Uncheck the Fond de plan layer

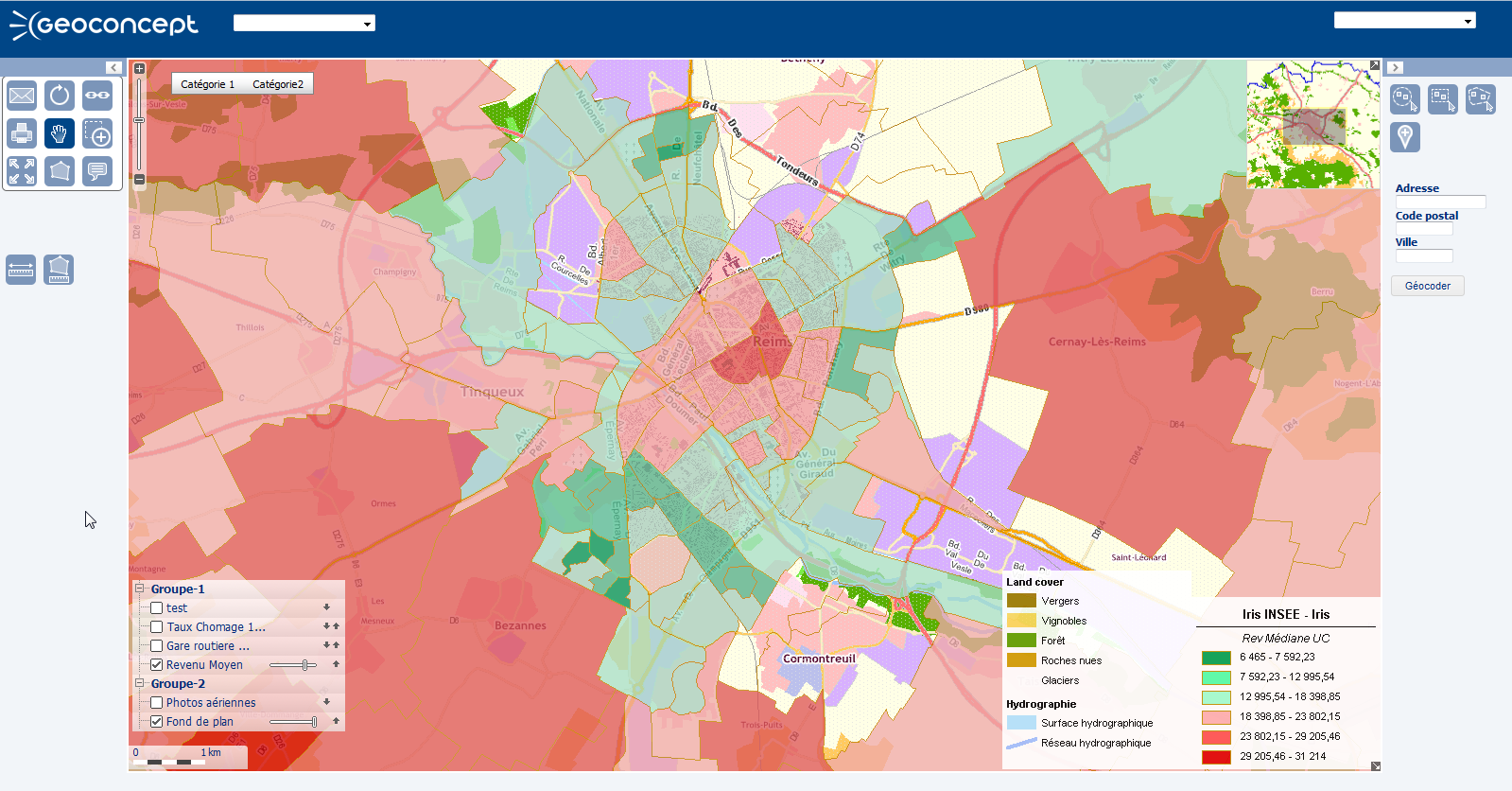pos(157,722)
